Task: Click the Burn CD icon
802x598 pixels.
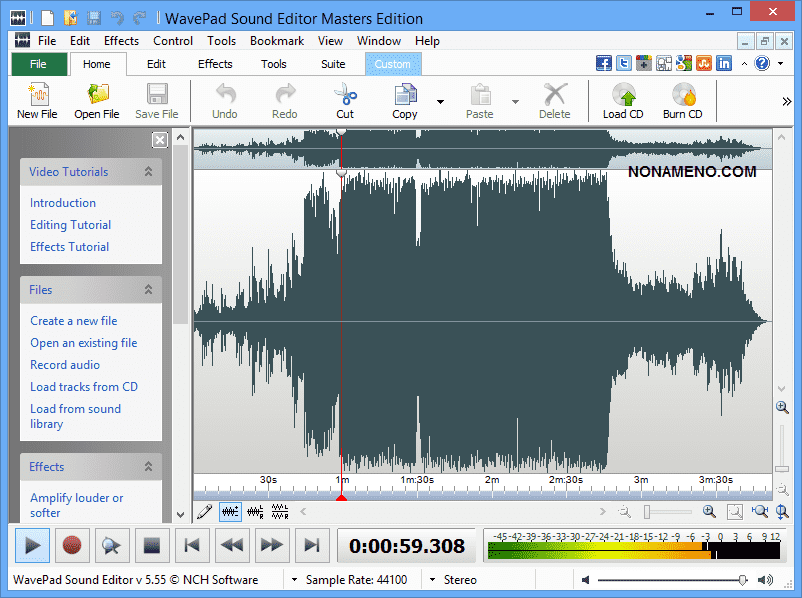Action: (x=683, y=96)
